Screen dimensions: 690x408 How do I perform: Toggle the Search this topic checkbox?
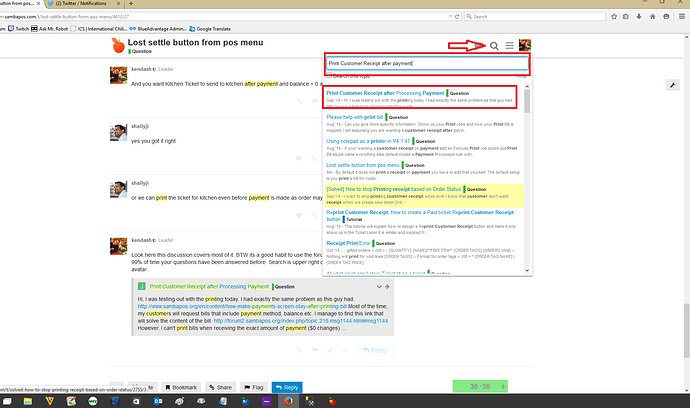click(x=329, y=75)
